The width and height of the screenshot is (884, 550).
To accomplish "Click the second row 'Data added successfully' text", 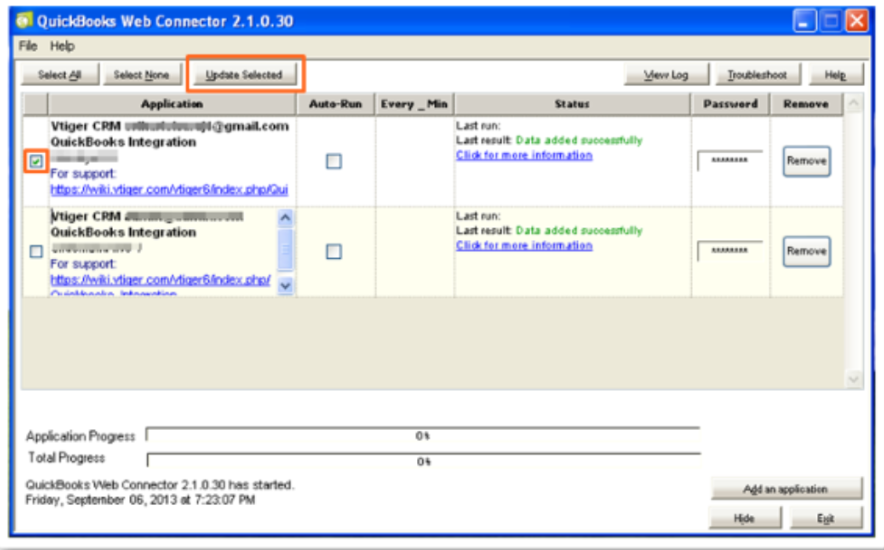I will click(579, 230).
